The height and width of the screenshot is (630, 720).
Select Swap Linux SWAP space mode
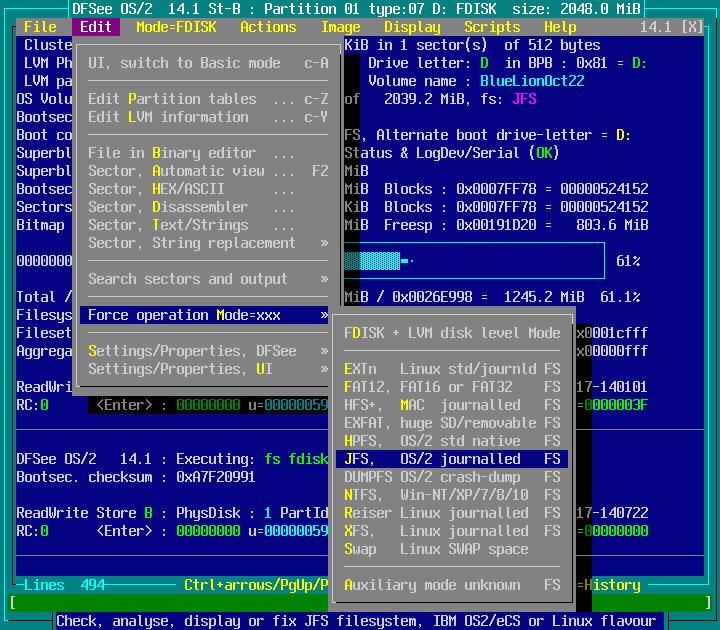point(452,549)
